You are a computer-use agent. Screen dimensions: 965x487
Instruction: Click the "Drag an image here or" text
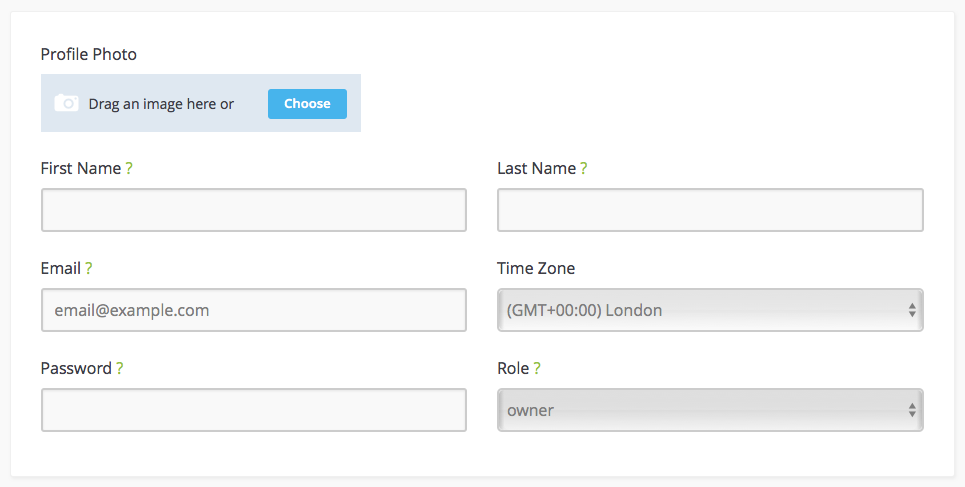coord(161,104)
